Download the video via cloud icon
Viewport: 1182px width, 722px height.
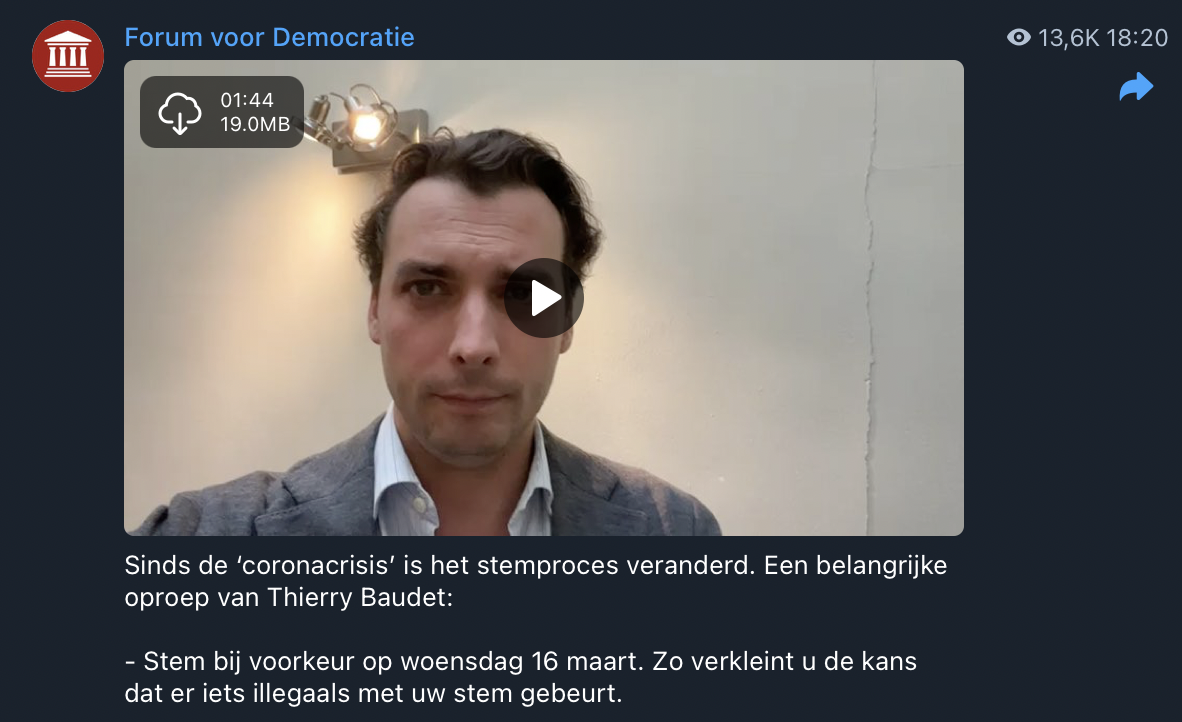click(x=179, y=112)
